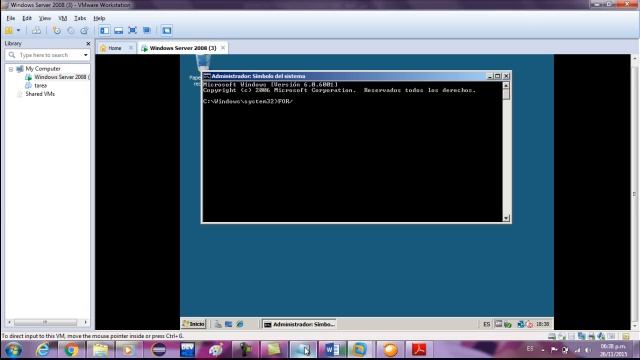The image size is (640, 360).
Task: Open the Tabs menu
Action: pyautogui.click(x=80, y=18)
